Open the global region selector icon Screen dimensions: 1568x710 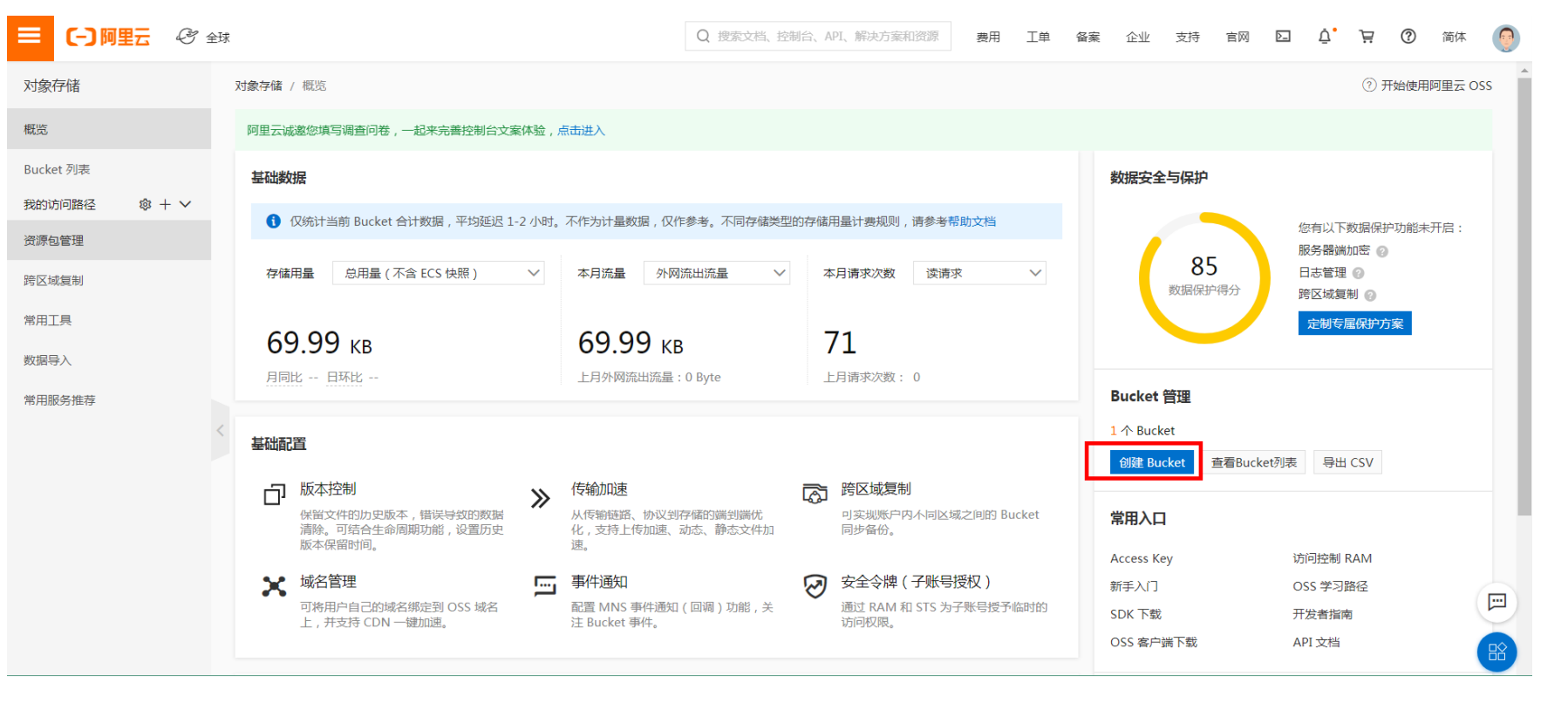coord(187,37)
